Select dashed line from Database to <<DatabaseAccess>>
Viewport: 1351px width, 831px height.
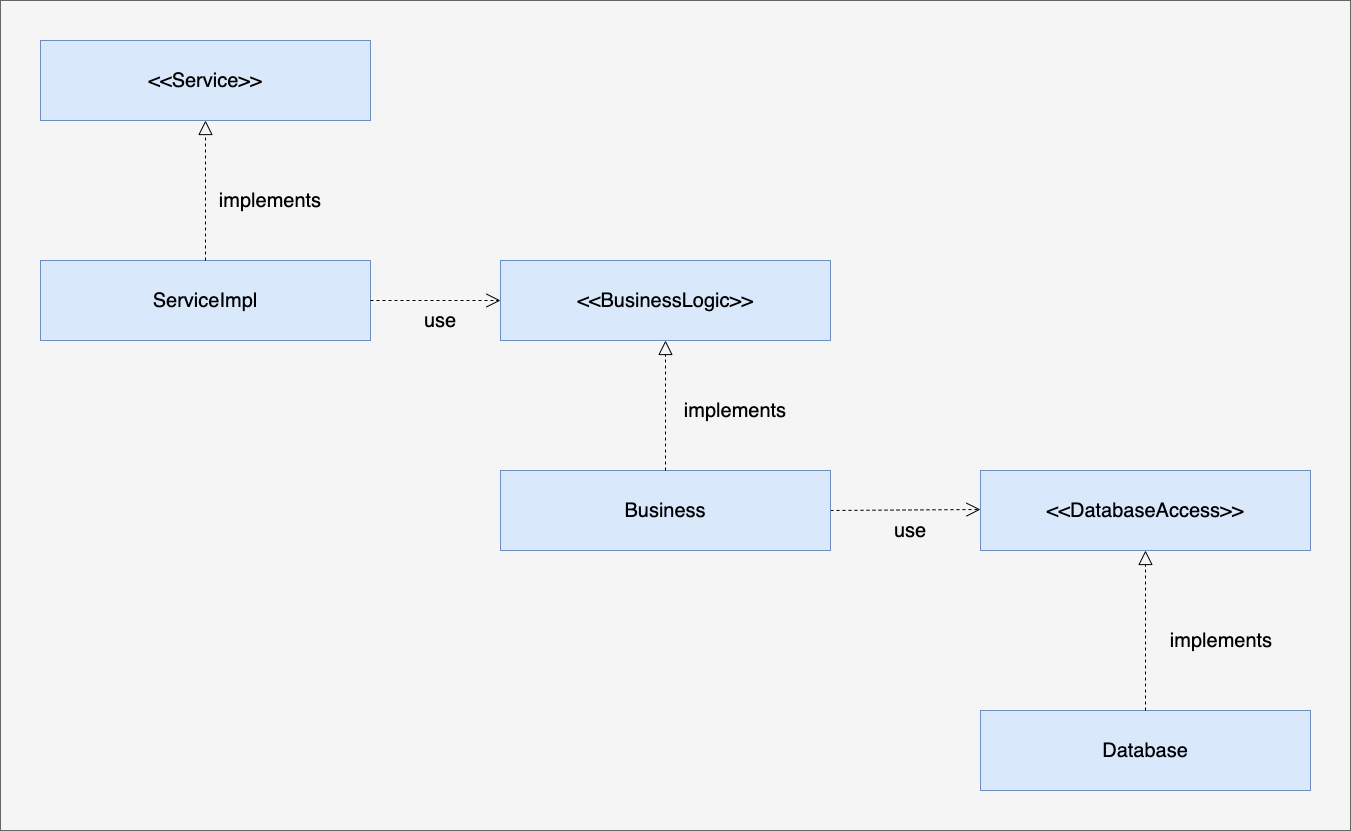tap(1145, 638)
